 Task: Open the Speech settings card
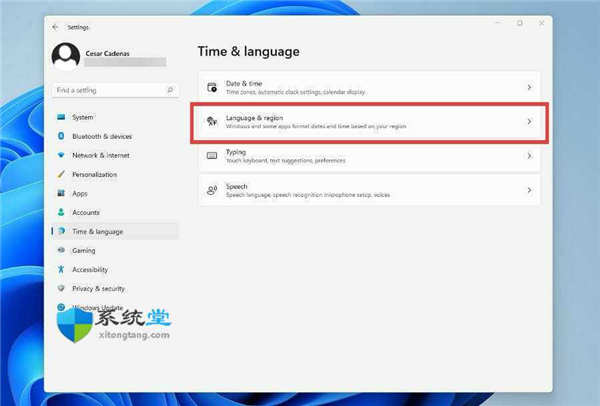point(370,190)
